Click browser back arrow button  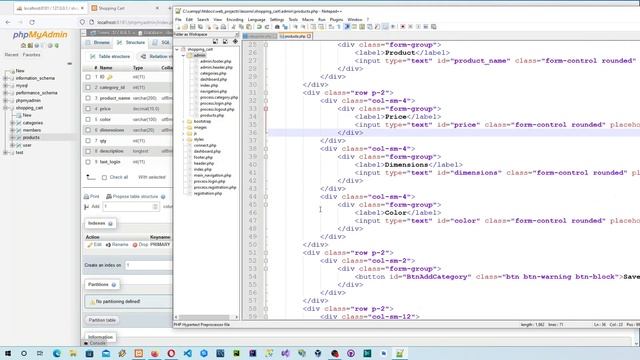(8, 22)
